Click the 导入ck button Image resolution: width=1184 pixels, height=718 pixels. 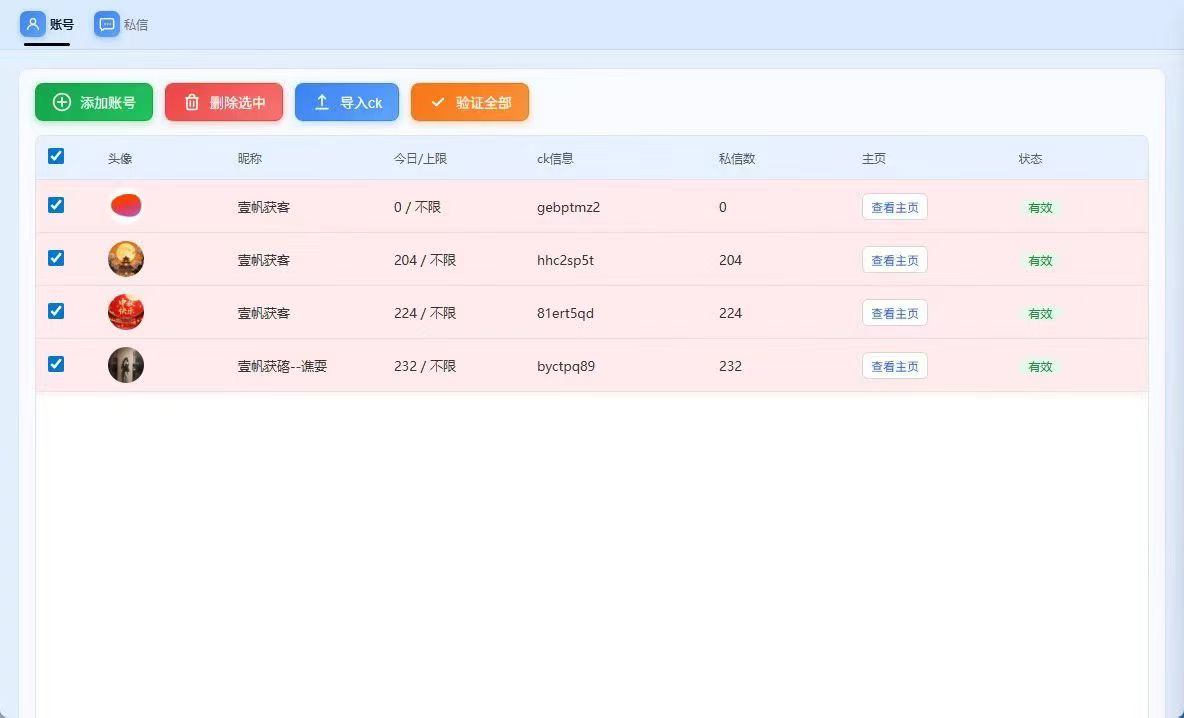tap(347, 101)
